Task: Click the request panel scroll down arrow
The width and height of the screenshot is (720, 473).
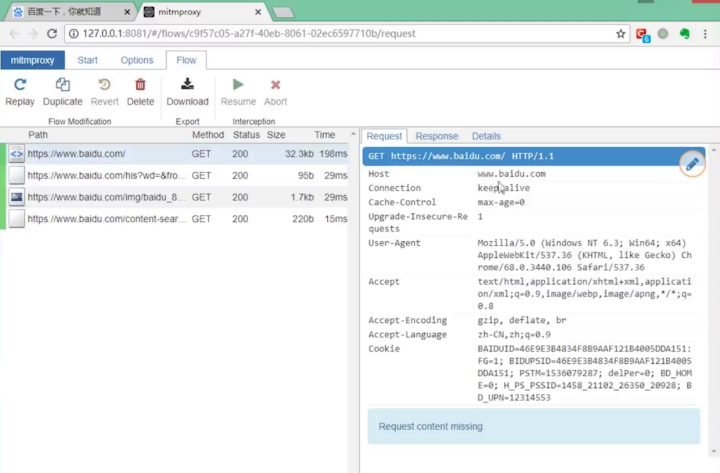Action: (714, 451)
